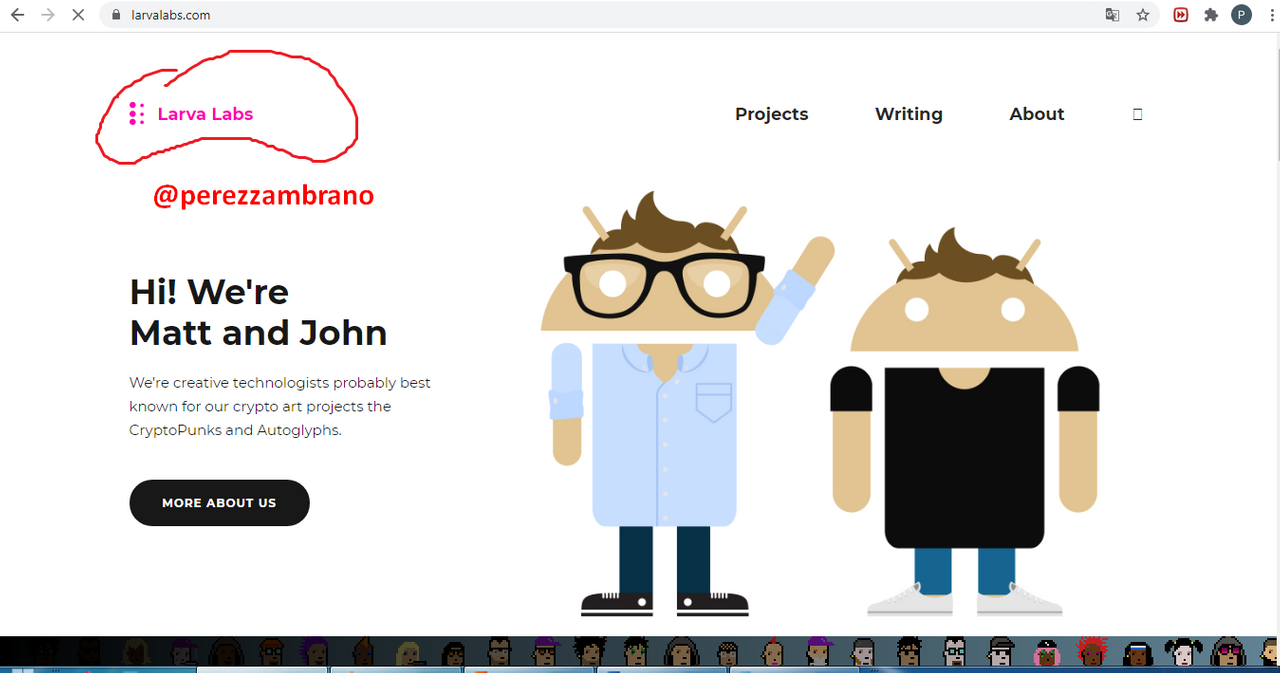
Task: Click the android character in black t-shirt
Action: pyautogui.click(x=965, y=420)
